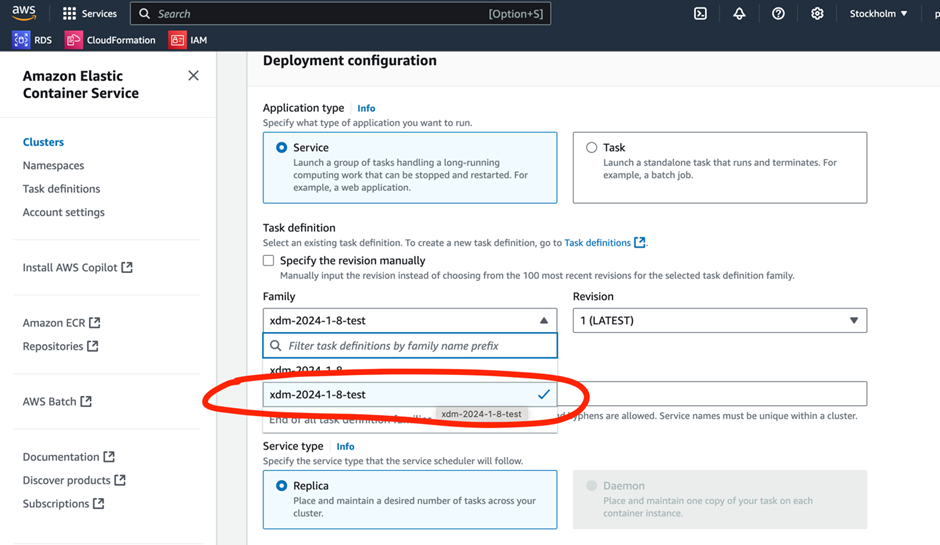The width and height of the screenshot is (940, 545).
Task: Follow the Task definitions link in the description
Action: click(598, 242)
